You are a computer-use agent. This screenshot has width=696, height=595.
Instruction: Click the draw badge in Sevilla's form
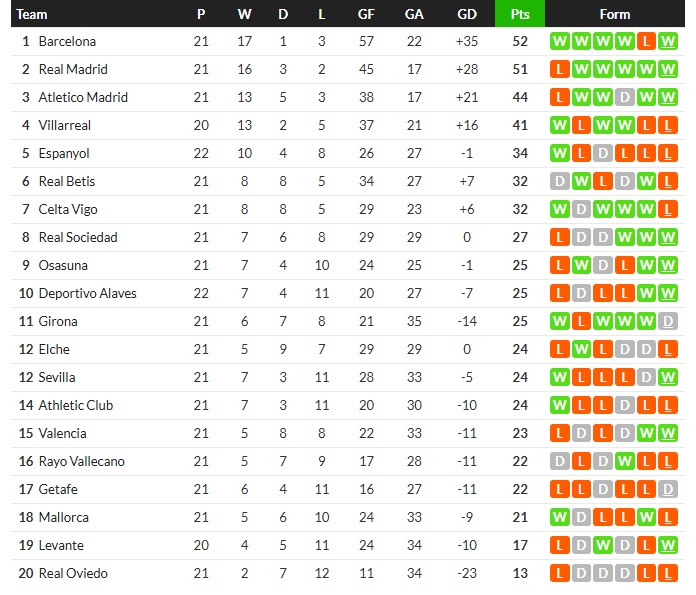pyautogui.click(x=647, y=378)
